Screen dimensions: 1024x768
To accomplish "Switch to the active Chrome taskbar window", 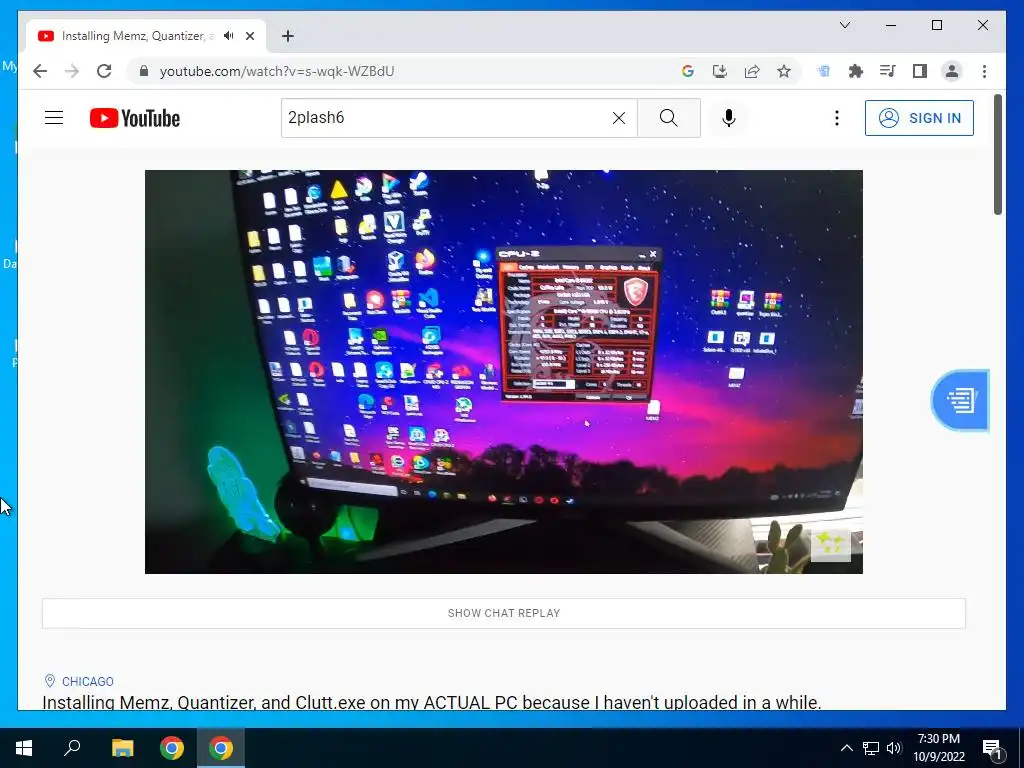I will [221, 748].
